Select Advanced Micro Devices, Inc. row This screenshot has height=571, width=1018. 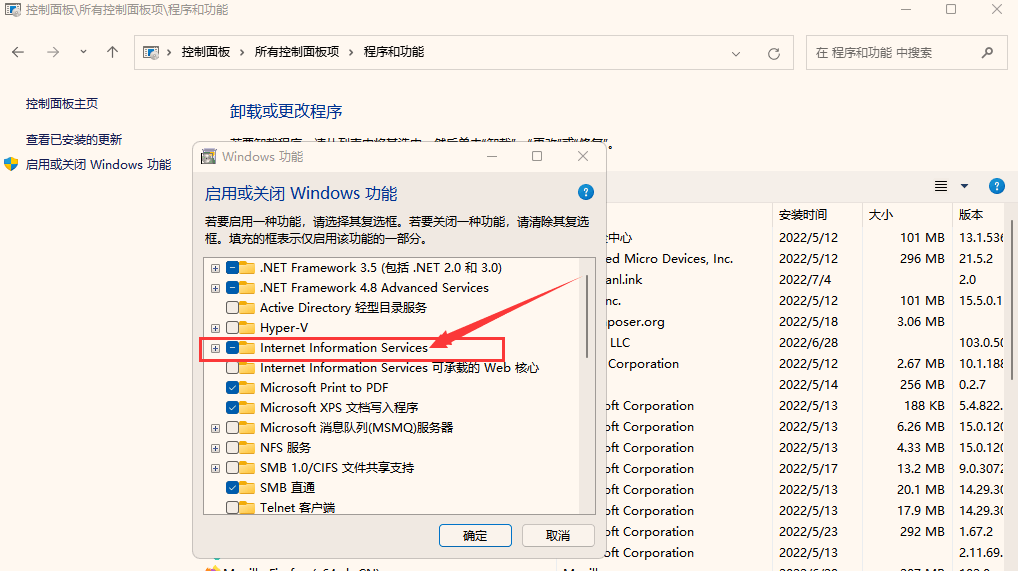(805, 259)
